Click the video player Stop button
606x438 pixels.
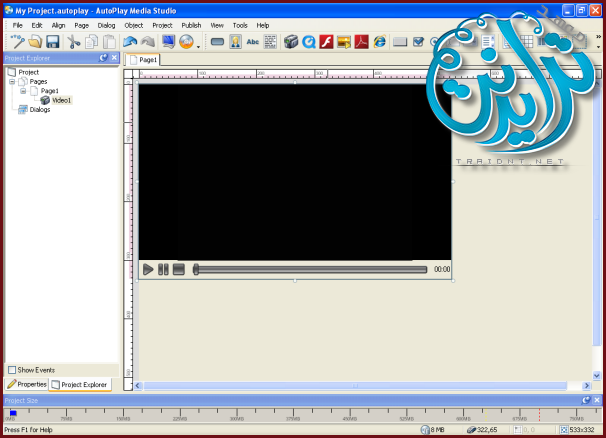[179, 269]
